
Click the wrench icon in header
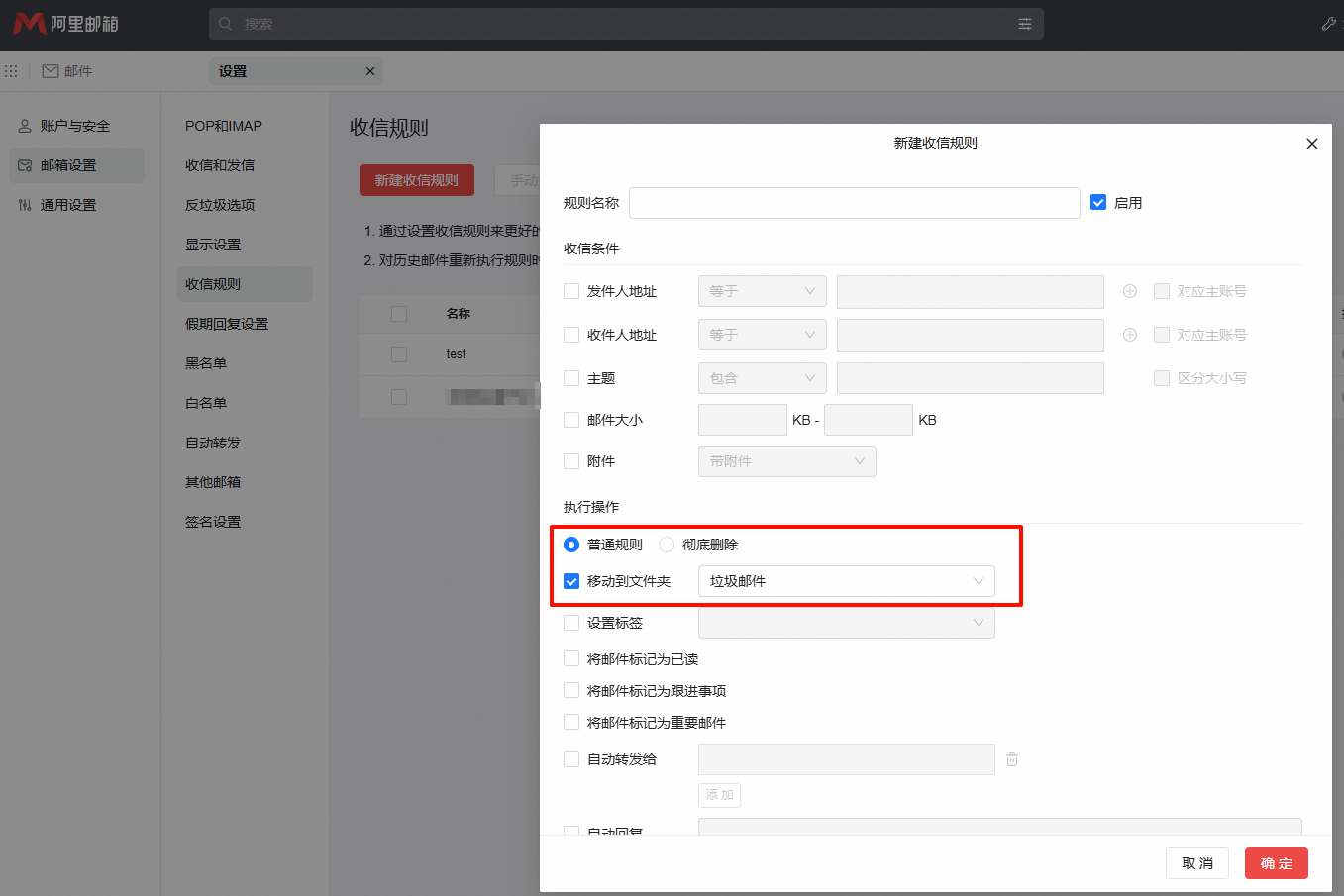1329,24
